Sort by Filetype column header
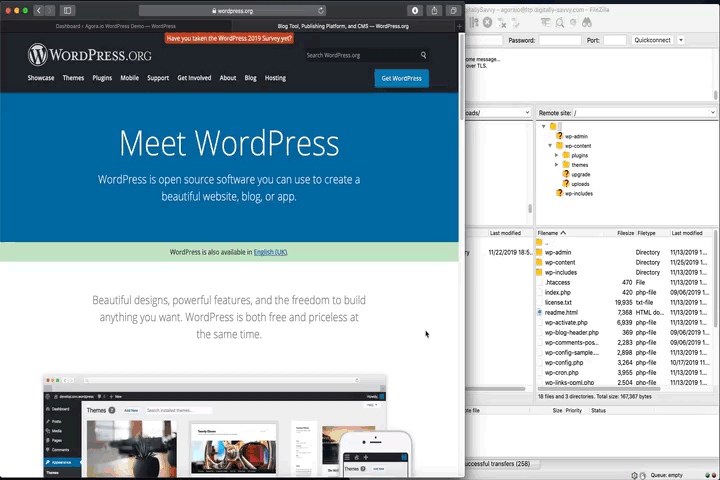720x480 pixels. (646, 233)
